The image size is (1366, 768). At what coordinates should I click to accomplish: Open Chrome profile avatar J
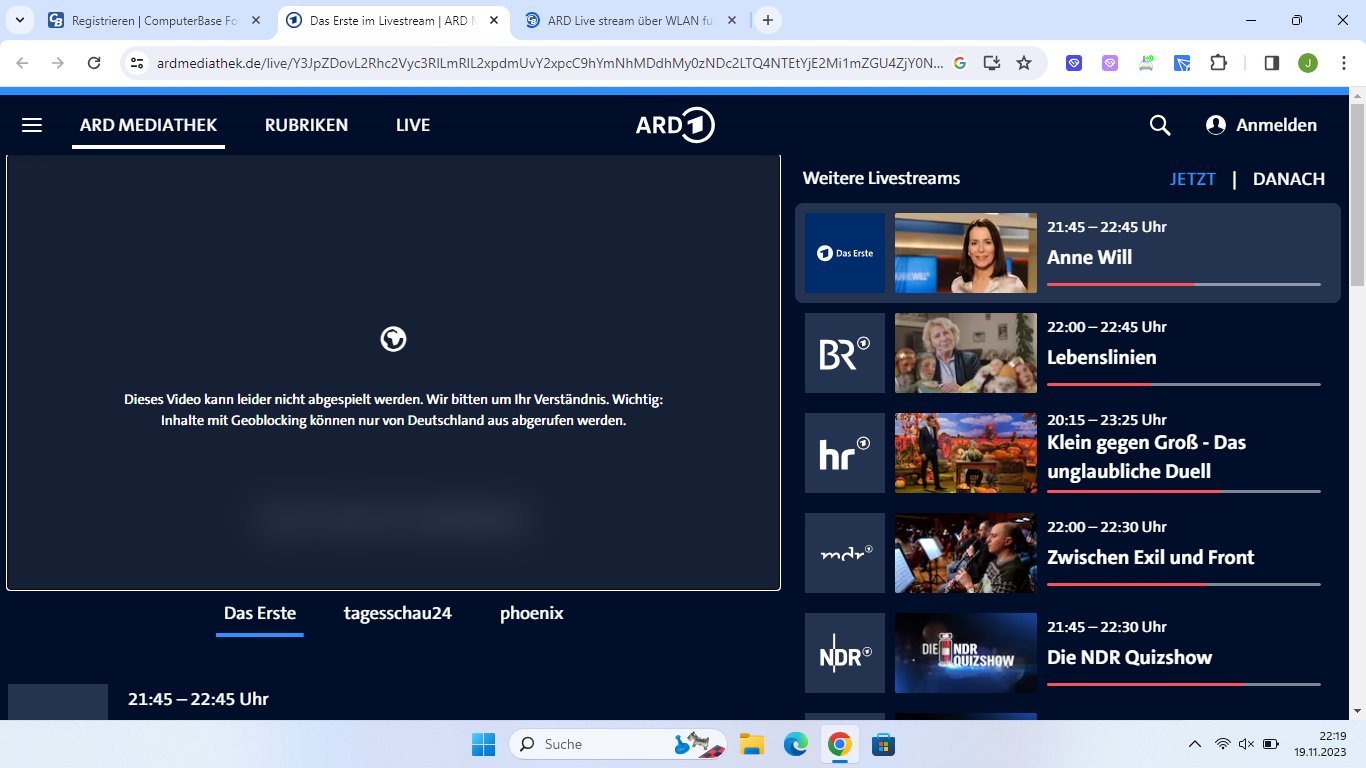1308,63
